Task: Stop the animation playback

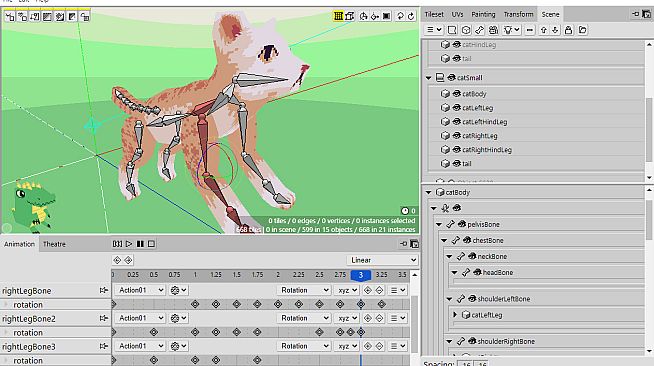Action: (x=151, y=244)
